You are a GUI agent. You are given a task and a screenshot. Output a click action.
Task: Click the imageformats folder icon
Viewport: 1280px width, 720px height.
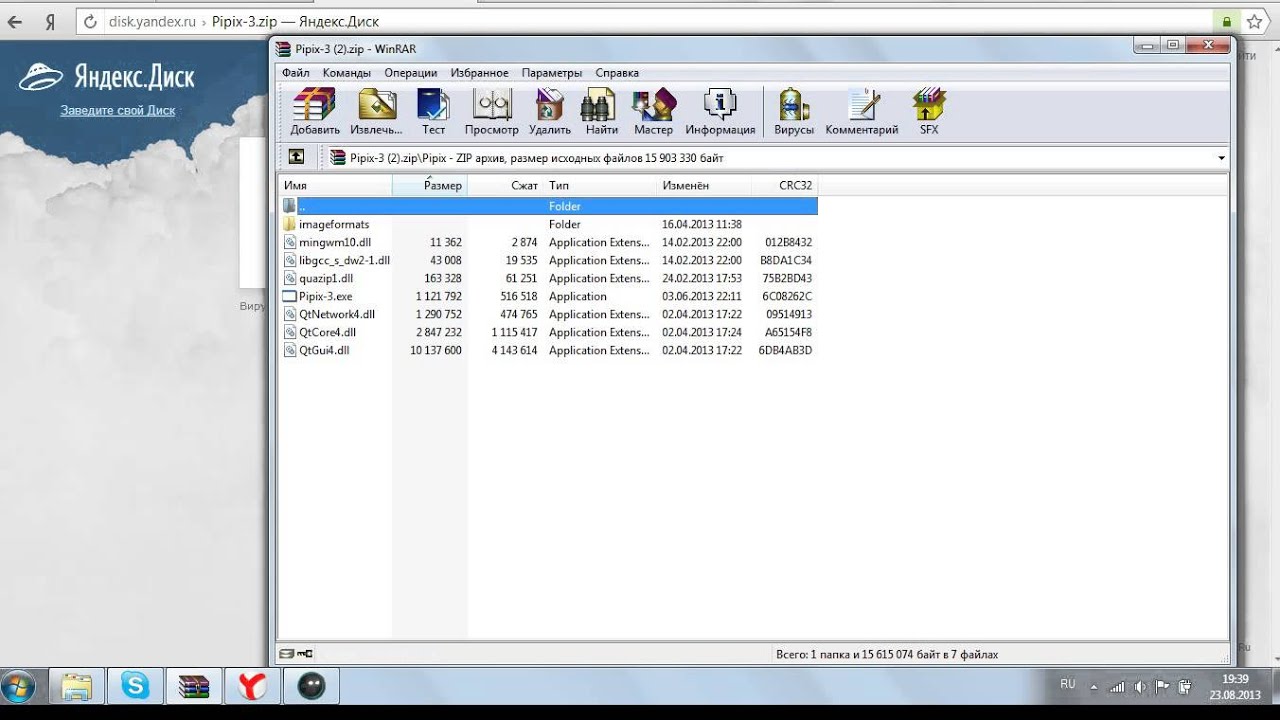[x=289, y=224]
